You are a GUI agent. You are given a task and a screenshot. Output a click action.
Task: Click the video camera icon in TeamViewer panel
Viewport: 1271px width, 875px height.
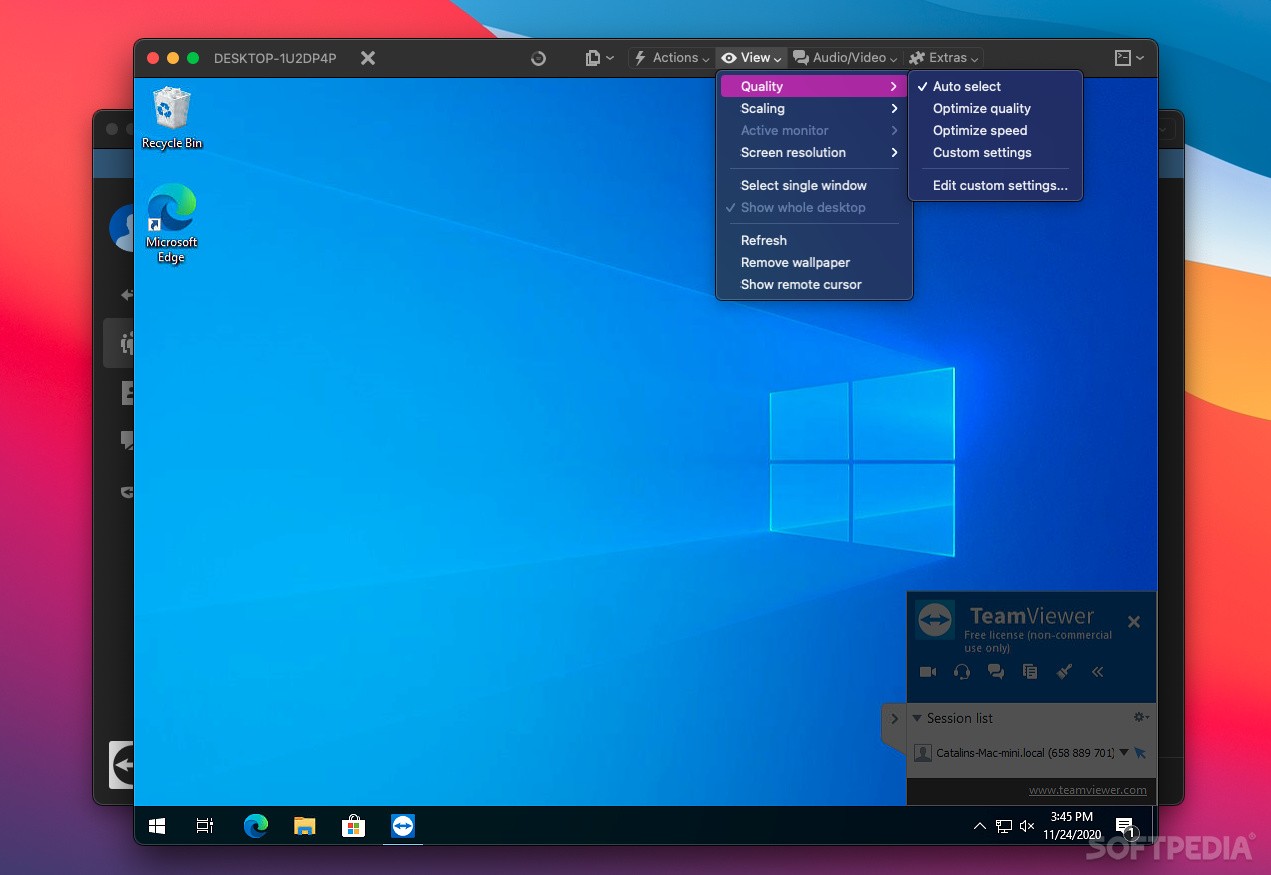point(928,672)
